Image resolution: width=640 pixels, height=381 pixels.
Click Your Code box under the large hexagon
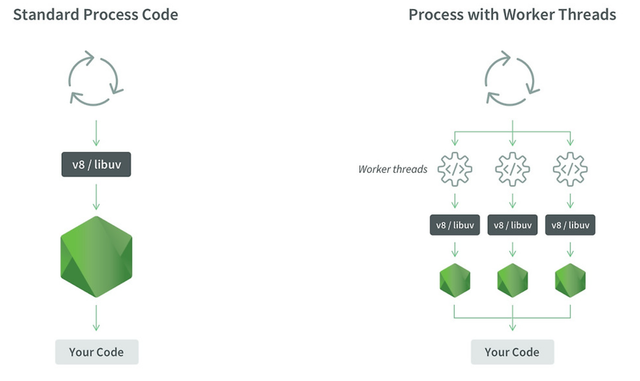pos(97,352)
